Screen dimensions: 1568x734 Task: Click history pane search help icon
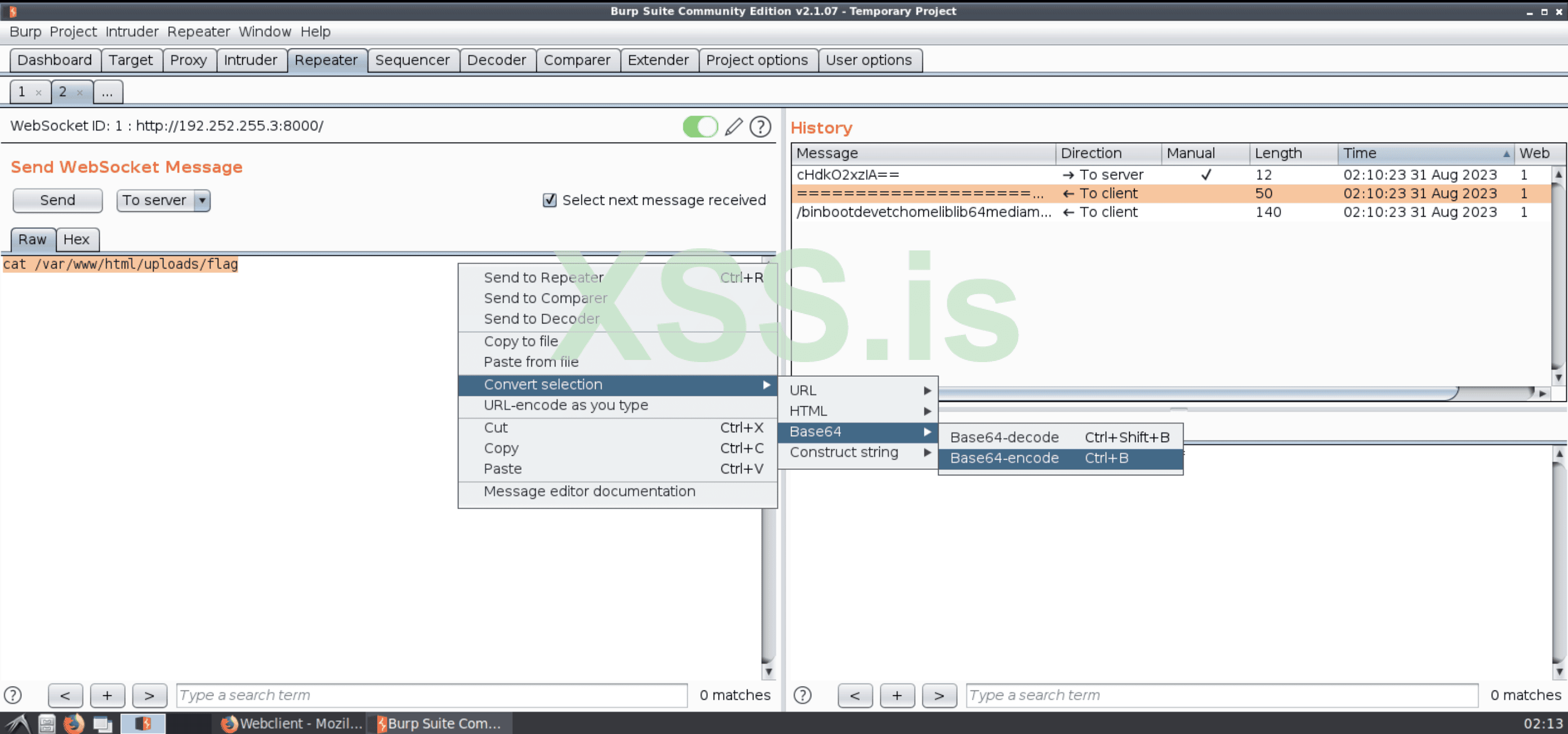click(x=803, y=695)
